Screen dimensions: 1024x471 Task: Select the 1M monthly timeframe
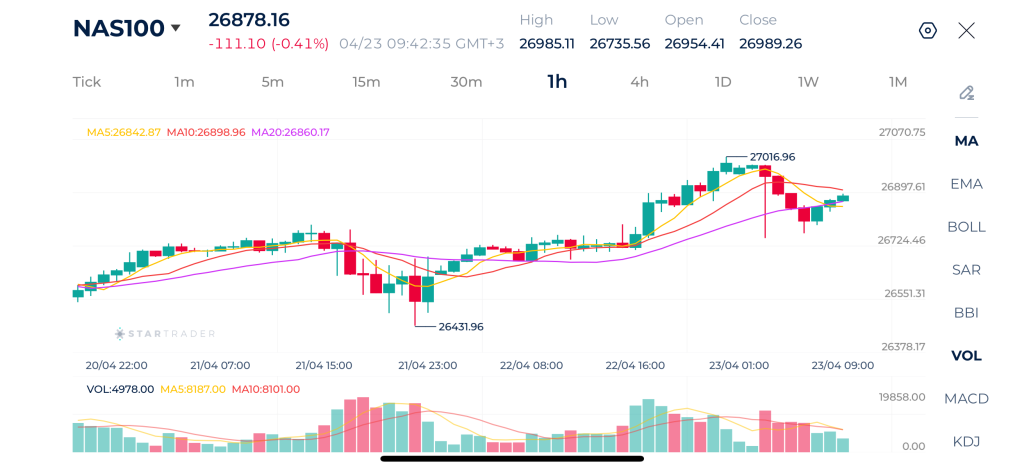coord(898,82)
